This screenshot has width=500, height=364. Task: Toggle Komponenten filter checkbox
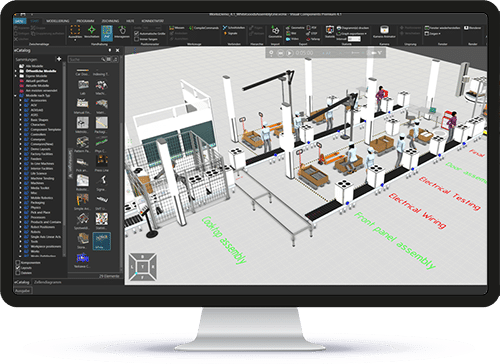18,263
